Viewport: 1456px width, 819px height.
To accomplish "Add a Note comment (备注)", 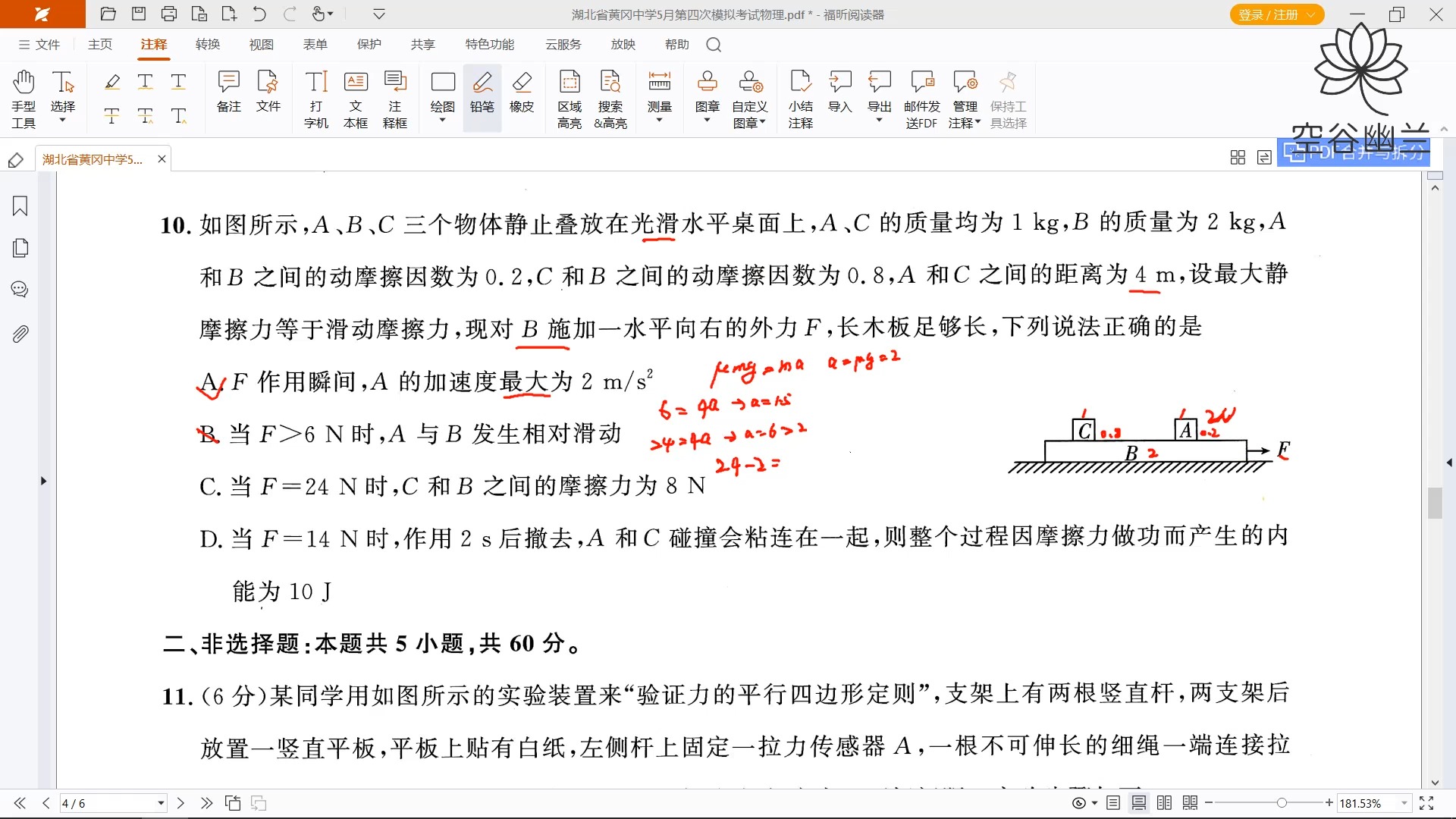I will (x=228, y=91).
